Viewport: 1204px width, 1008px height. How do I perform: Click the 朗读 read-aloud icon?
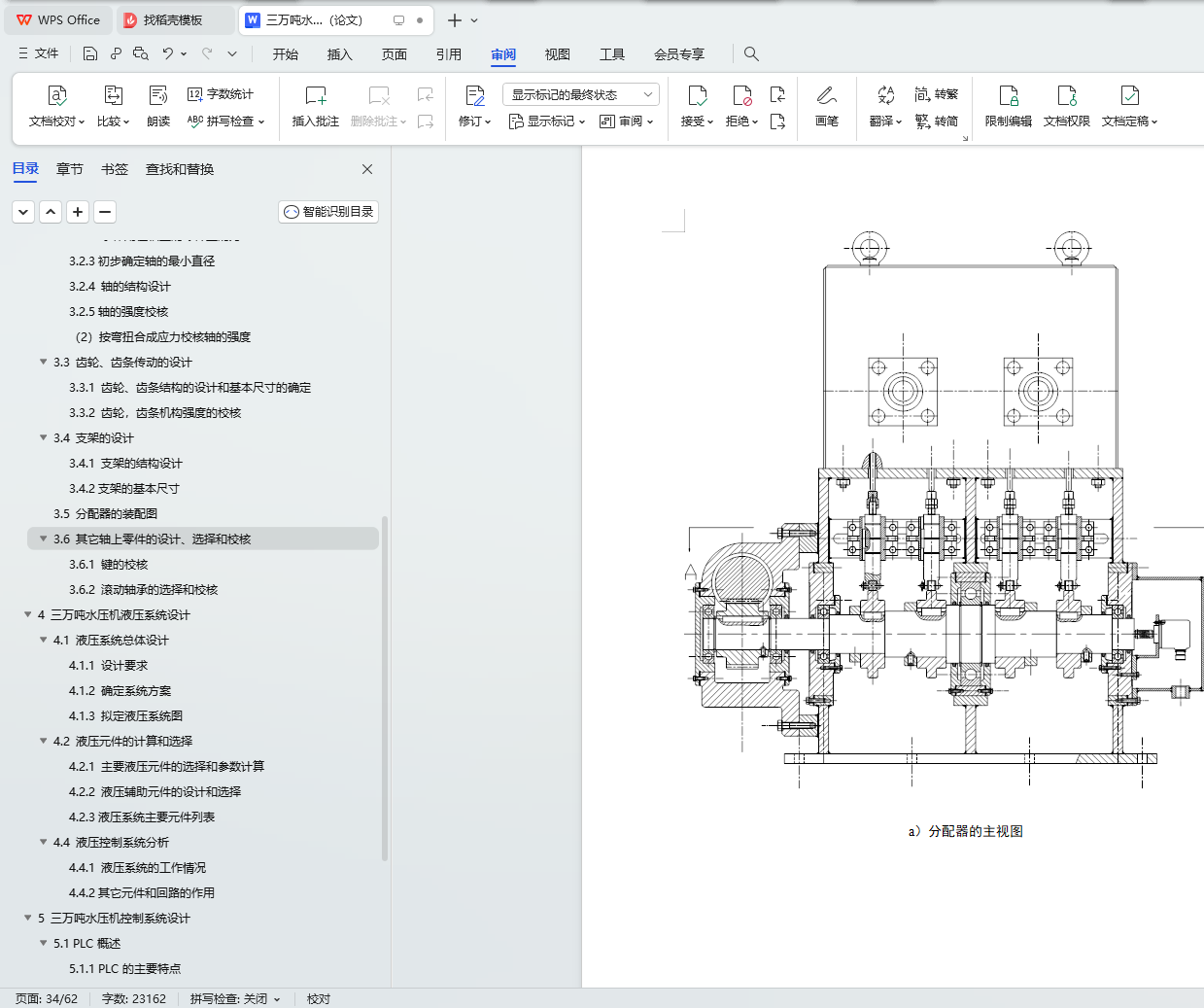coord(158,96)
